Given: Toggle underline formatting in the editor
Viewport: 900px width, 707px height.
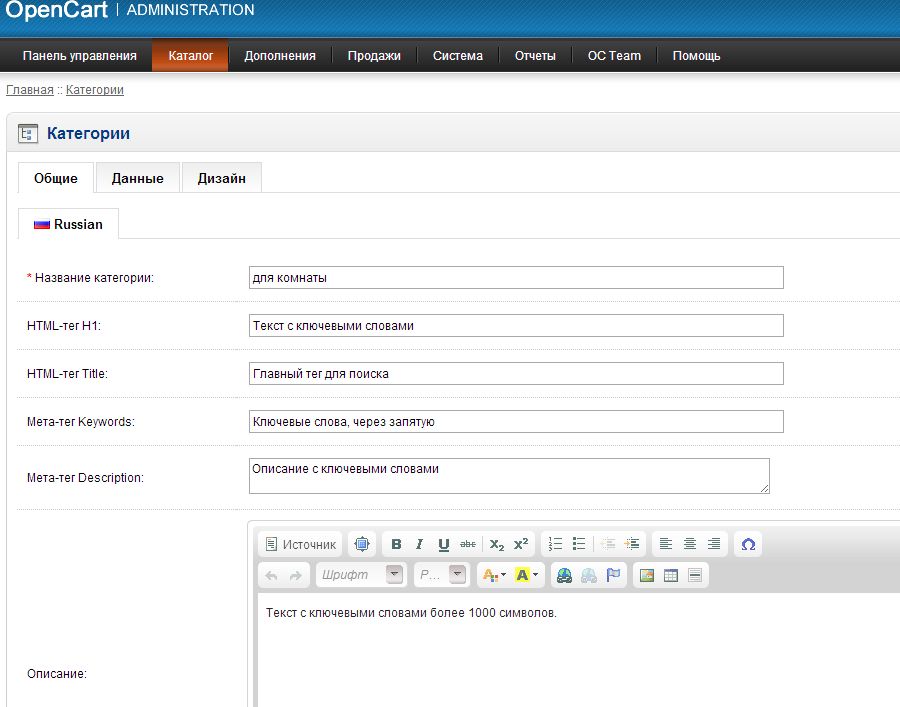Looking at the screenshot, I should click(443, 544).
